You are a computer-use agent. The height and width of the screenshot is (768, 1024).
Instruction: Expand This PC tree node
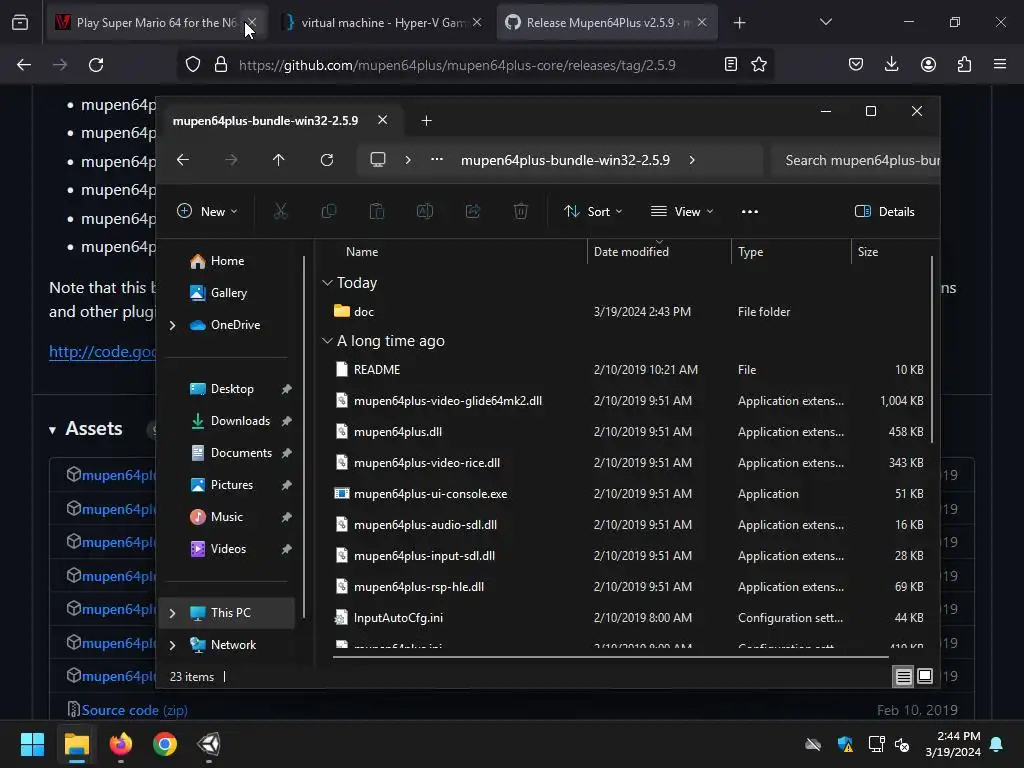[x=172, y=613]
